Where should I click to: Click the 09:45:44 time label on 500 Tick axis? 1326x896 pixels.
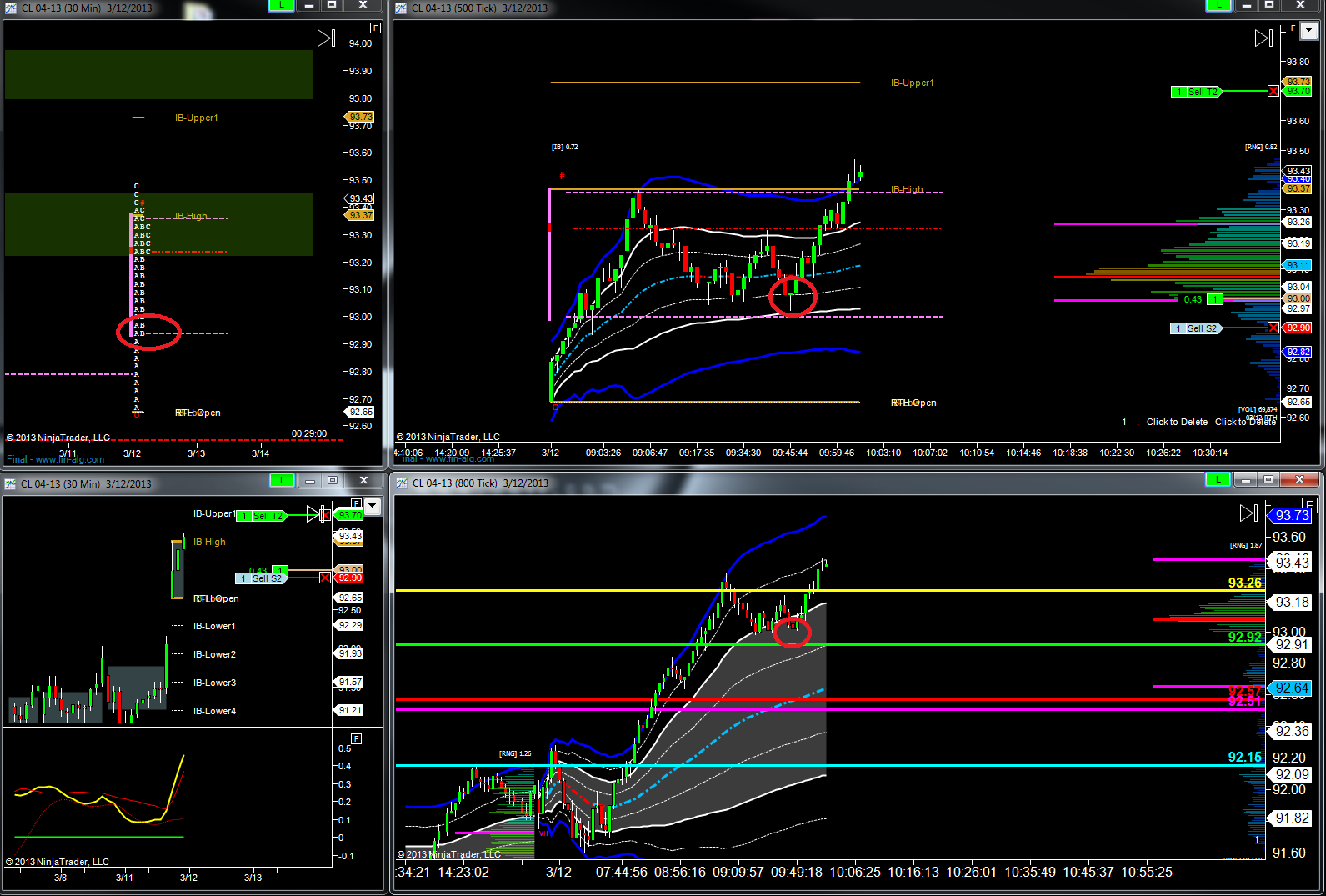(x=789, y=453)
